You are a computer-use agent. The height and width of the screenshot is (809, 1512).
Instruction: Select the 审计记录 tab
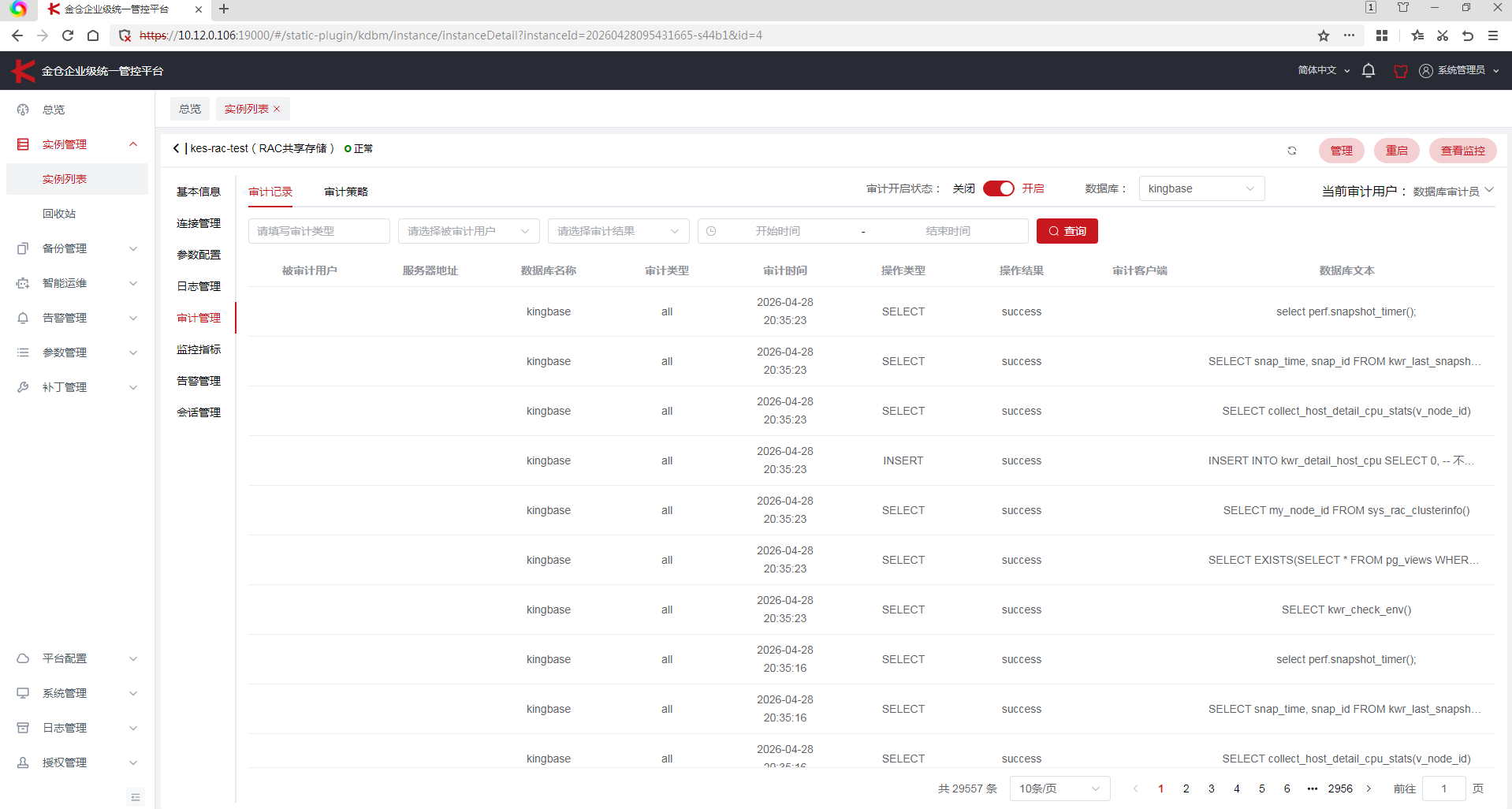pyautogui.click(x=270, y=192)
